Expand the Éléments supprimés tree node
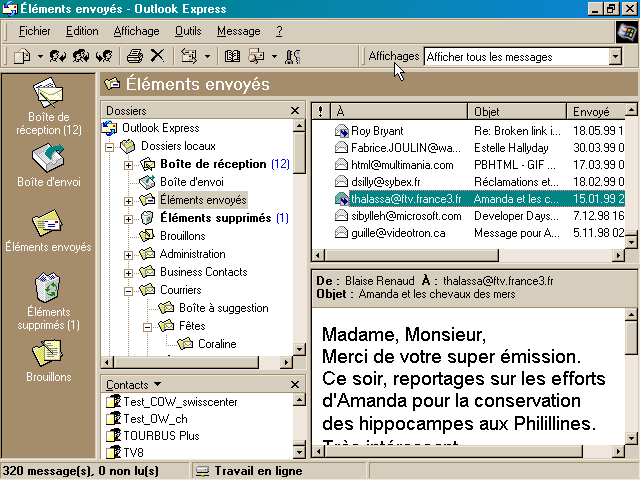Viewport: 640px width, 480px height. 128,219
